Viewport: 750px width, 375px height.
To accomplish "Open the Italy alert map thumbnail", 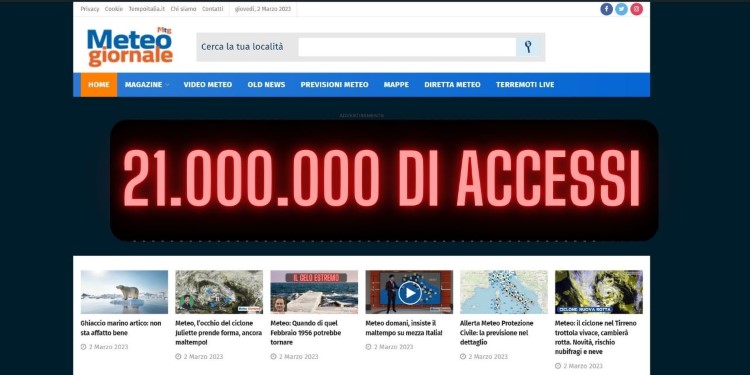I will point(504,292).
